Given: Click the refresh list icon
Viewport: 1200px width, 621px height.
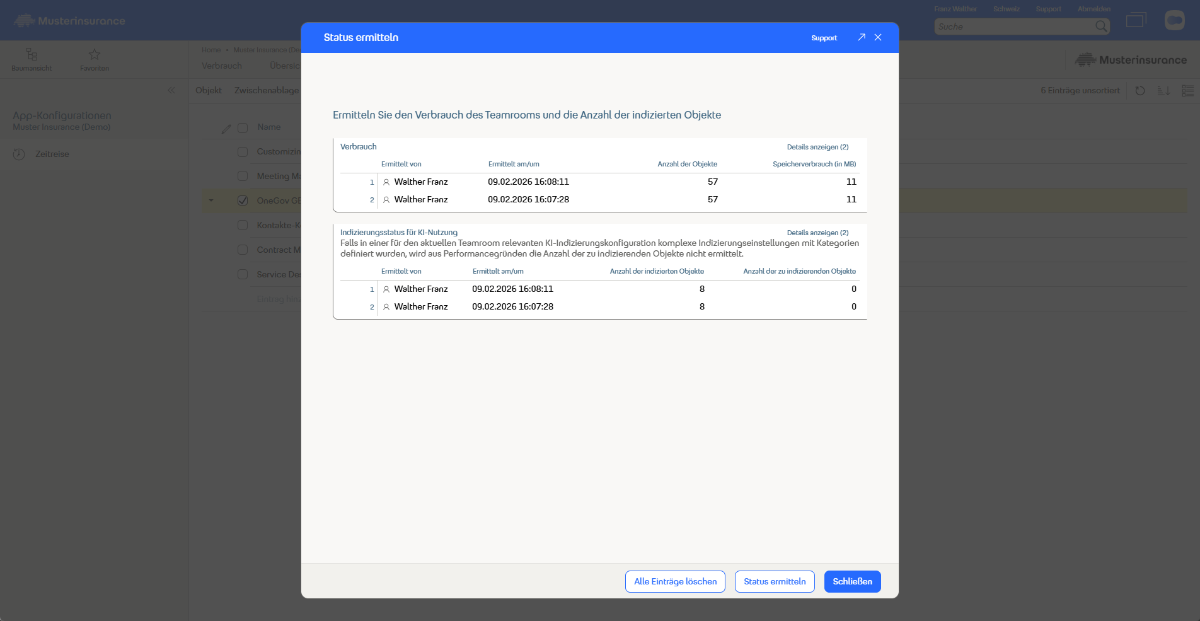Looking at the screenshot, I should pyautogui.click(x=1140, y=90).
